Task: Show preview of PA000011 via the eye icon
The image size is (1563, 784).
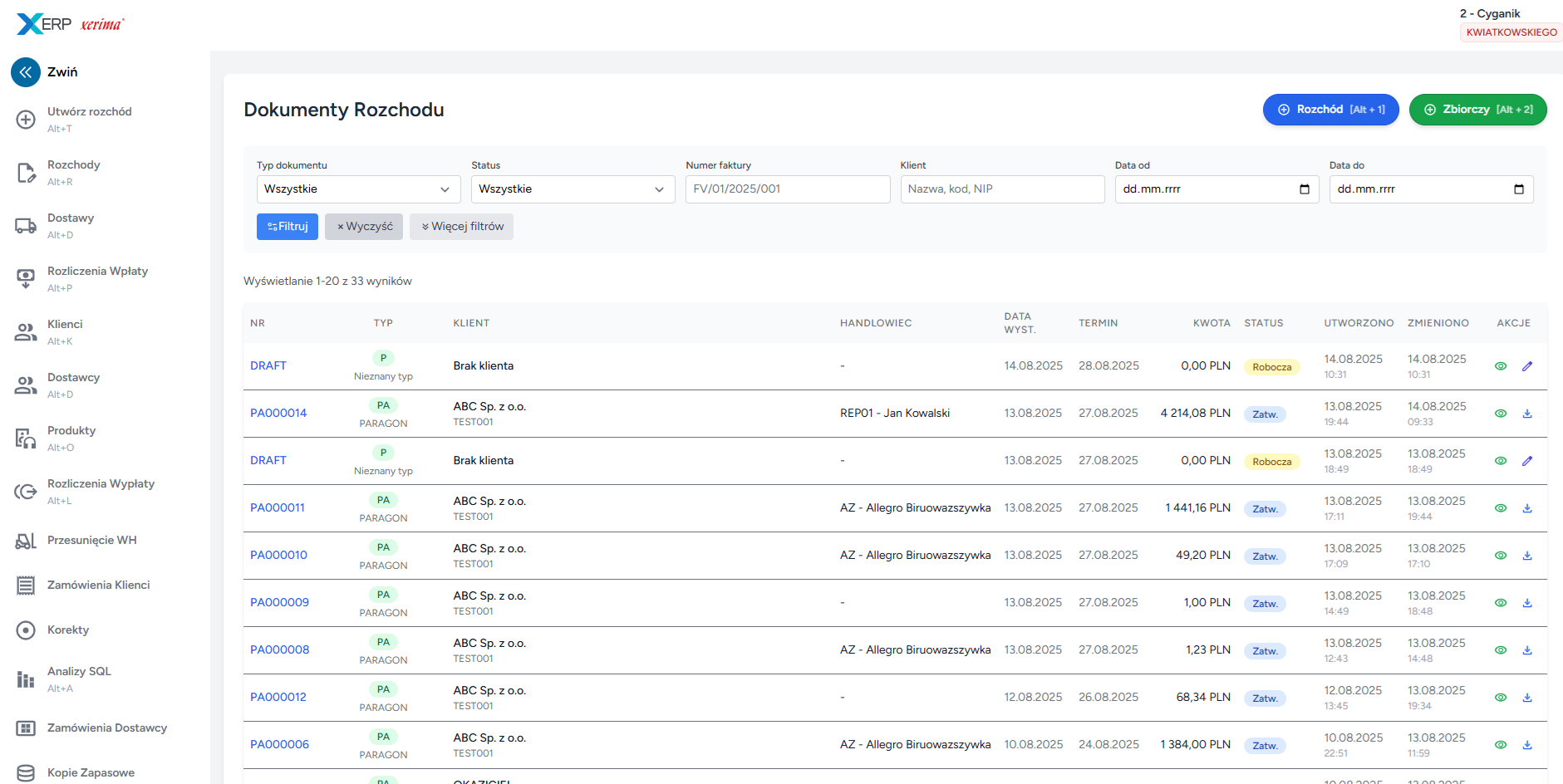Action: click(x=1501, y=507)
